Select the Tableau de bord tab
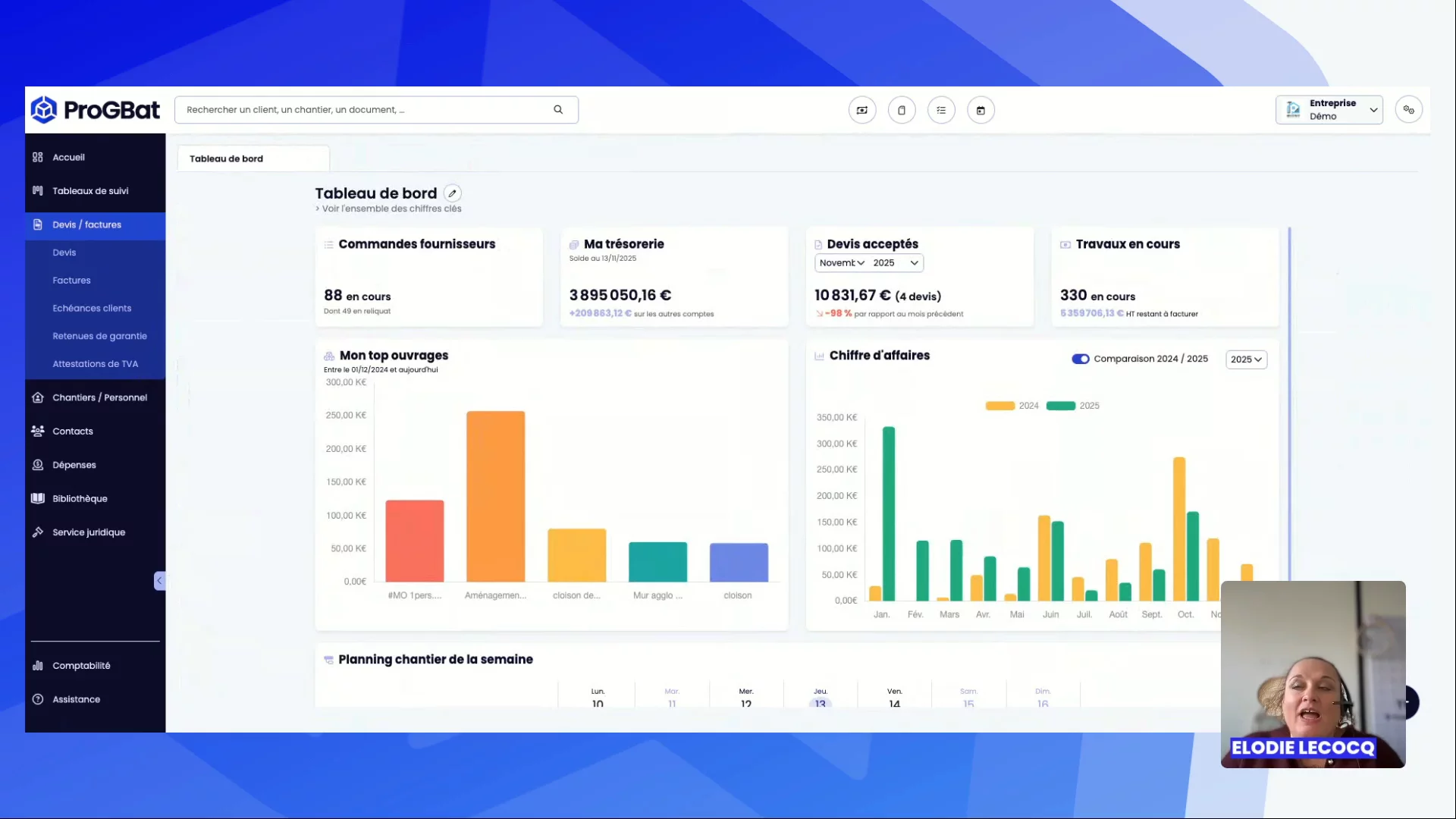This screenshot has height=819, width=1456. 227,159
